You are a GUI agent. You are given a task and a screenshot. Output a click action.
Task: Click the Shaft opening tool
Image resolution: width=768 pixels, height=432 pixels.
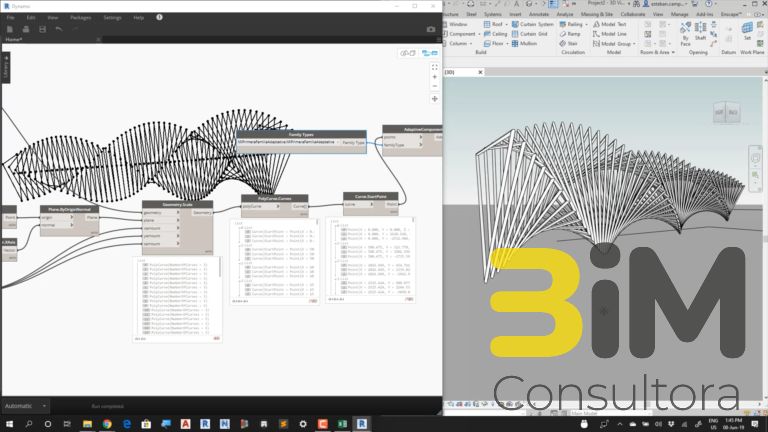(x=700, y=31)
